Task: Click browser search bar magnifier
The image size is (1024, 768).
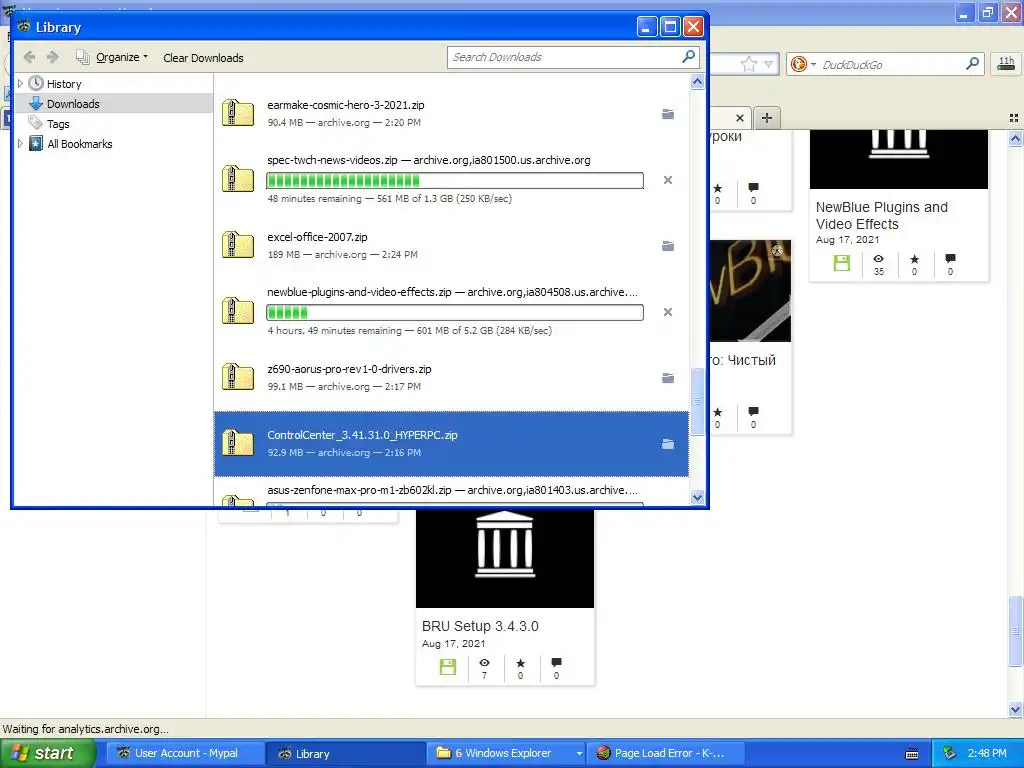Action: pyautogui.click(x=972, y=64)
